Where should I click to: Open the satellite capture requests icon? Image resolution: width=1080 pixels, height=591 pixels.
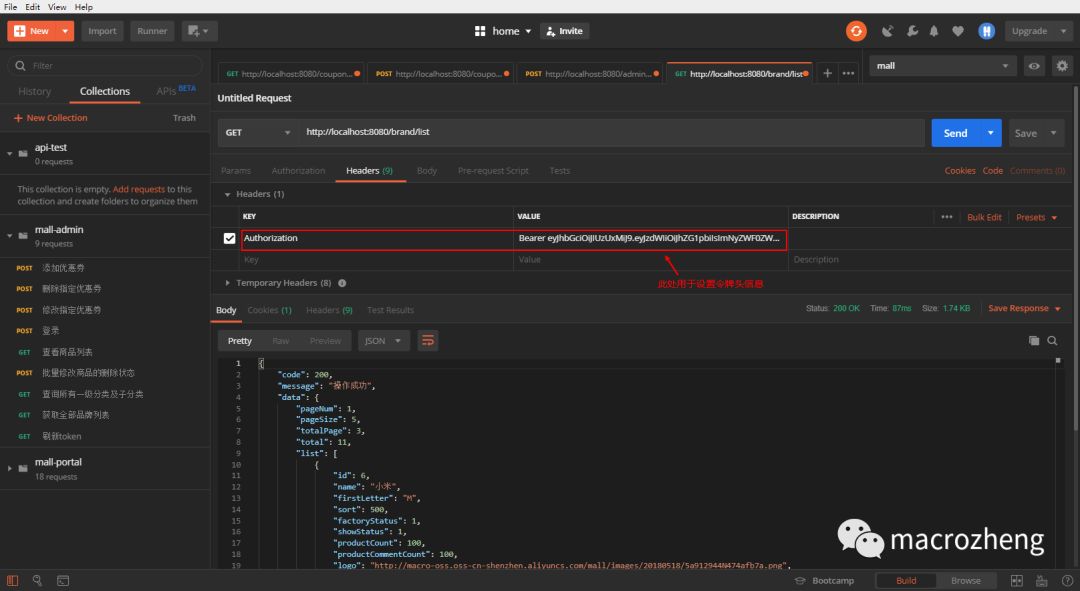[x=888, y=31]
